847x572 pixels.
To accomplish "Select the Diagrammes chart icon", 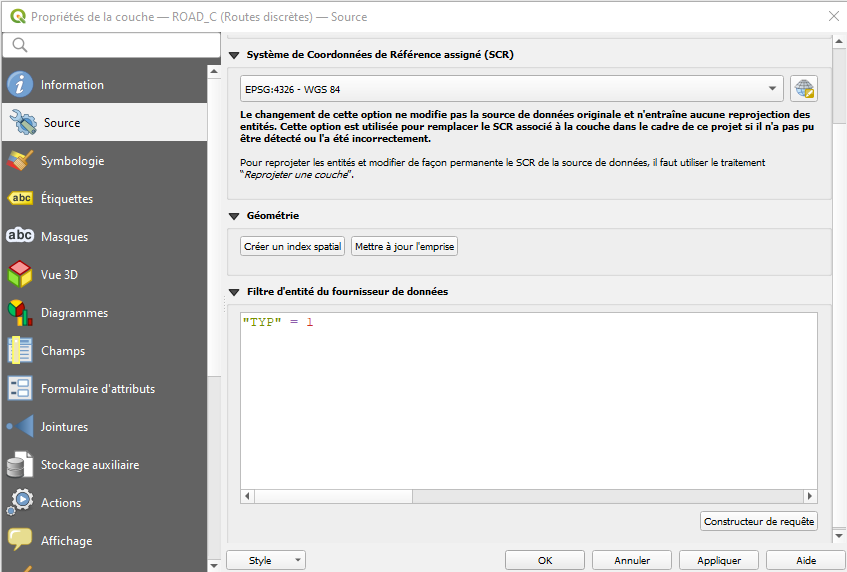I will coord(20,313).
